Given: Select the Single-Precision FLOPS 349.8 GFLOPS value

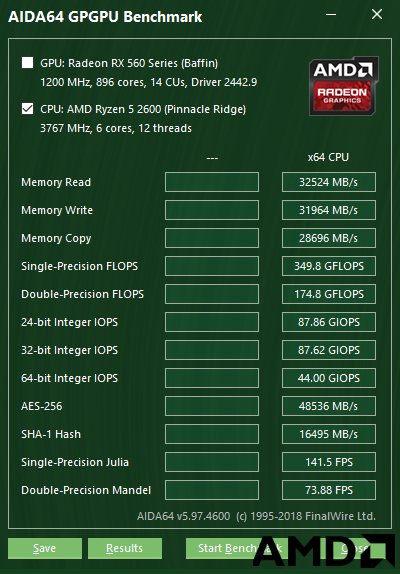Looking at the screenshot, I should point(329,266).
